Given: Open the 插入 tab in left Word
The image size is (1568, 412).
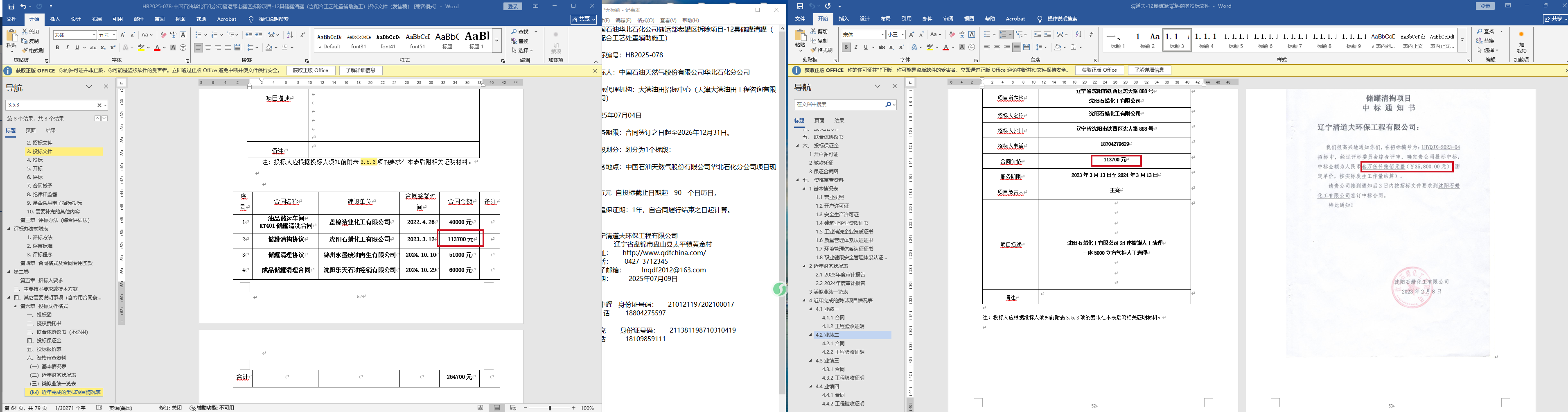Looking at the screenshot, I should point(55,20).
